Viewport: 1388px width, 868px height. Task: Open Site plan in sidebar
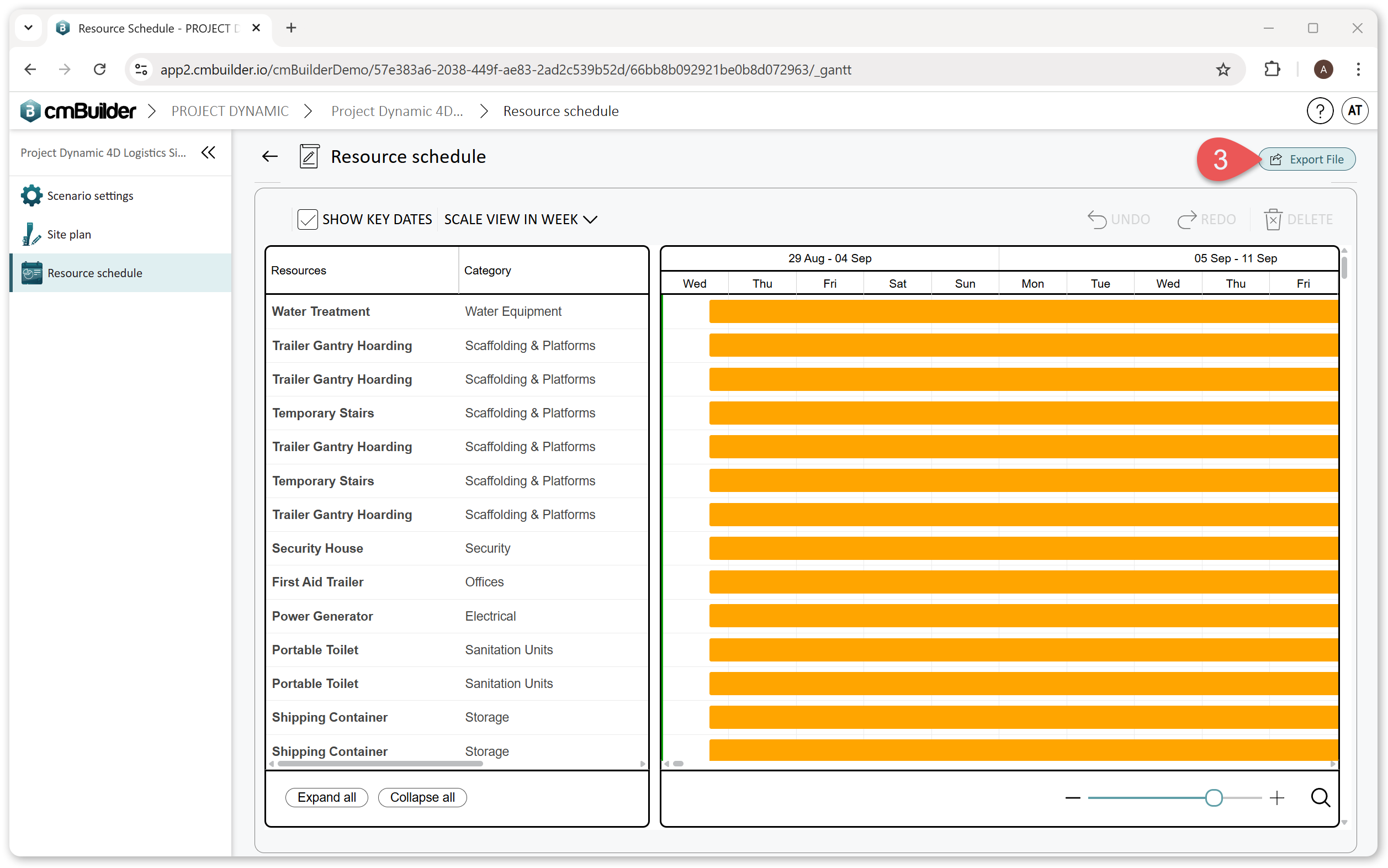[x=120, y=234]
